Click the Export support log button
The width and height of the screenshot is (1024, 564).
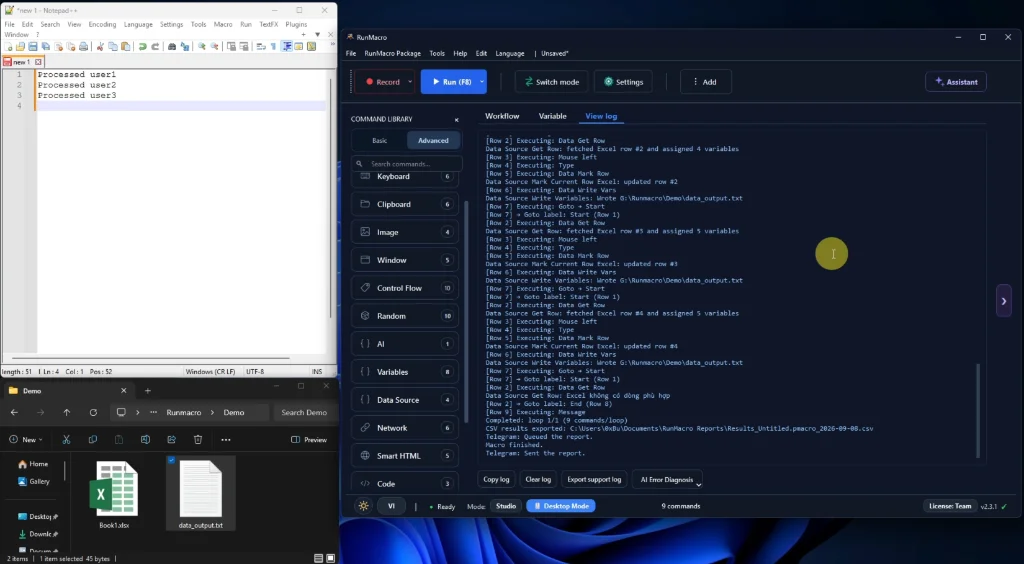tap(594, 479)
